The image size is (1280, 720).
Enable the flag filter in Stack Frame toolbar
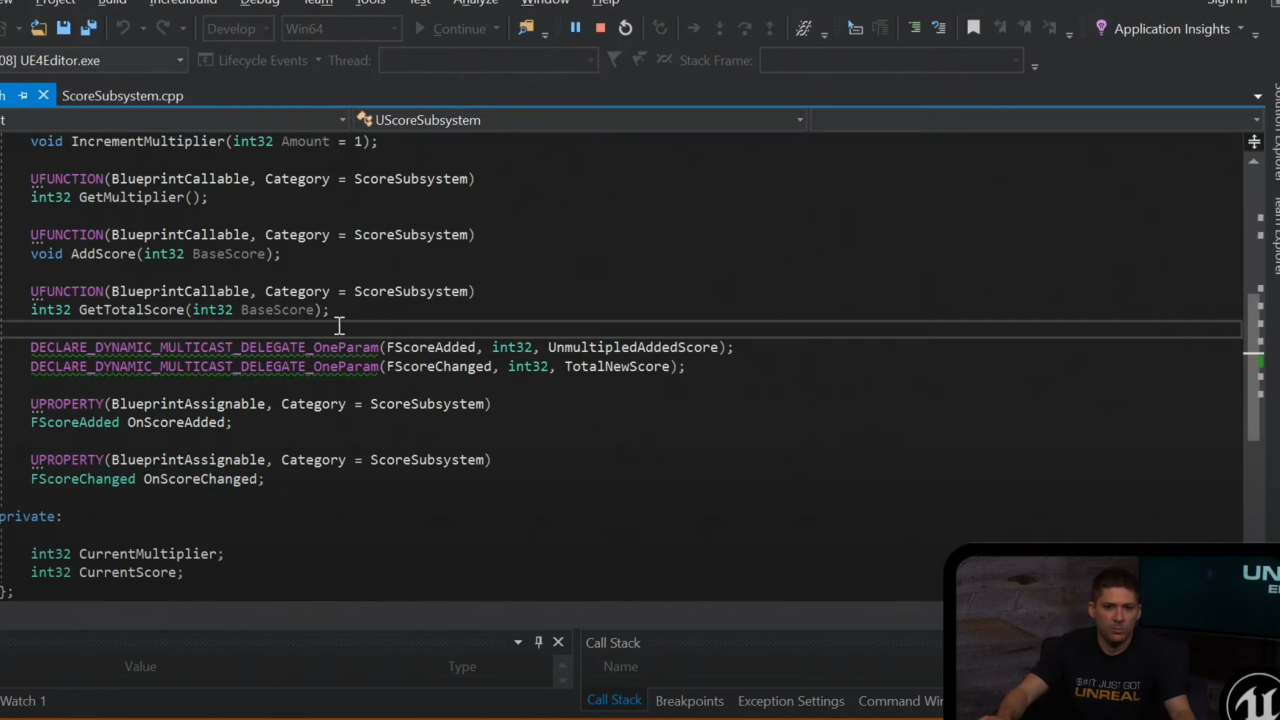click(614, 60)
